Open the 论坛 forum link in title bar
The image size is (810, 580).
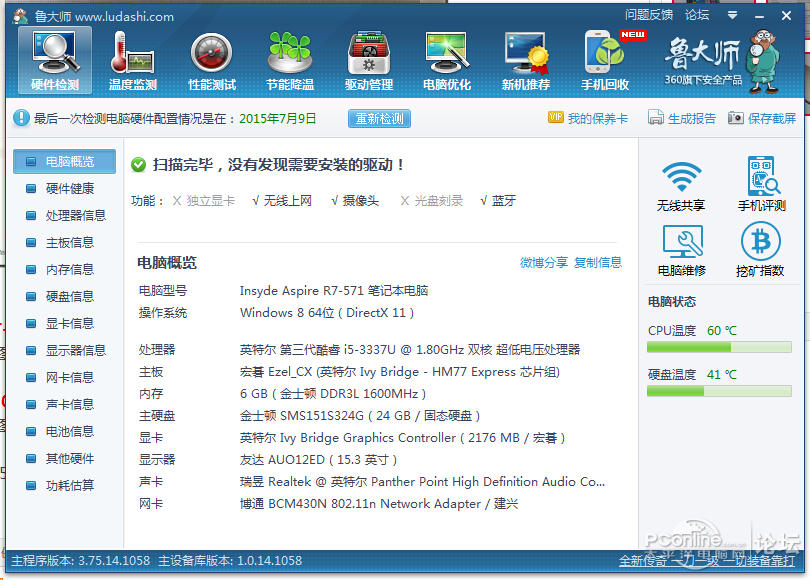coord(697,15)
